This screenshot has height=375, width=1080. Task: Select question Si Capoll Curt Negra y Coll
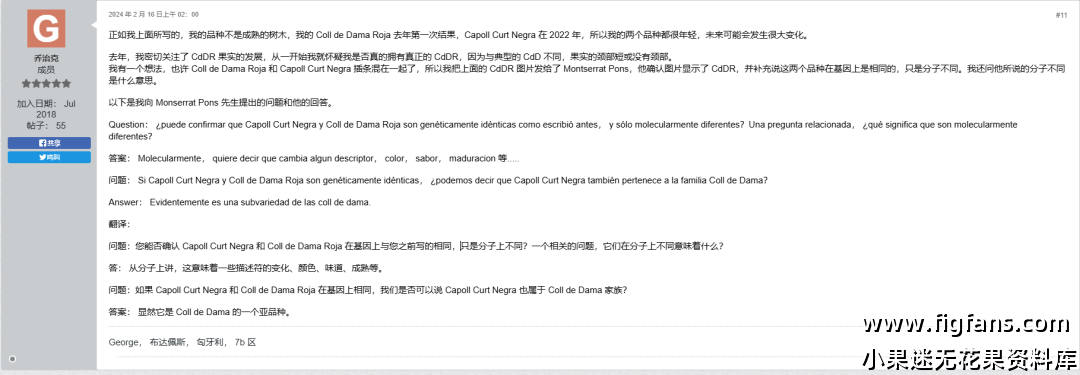click(x=438, y=181)
